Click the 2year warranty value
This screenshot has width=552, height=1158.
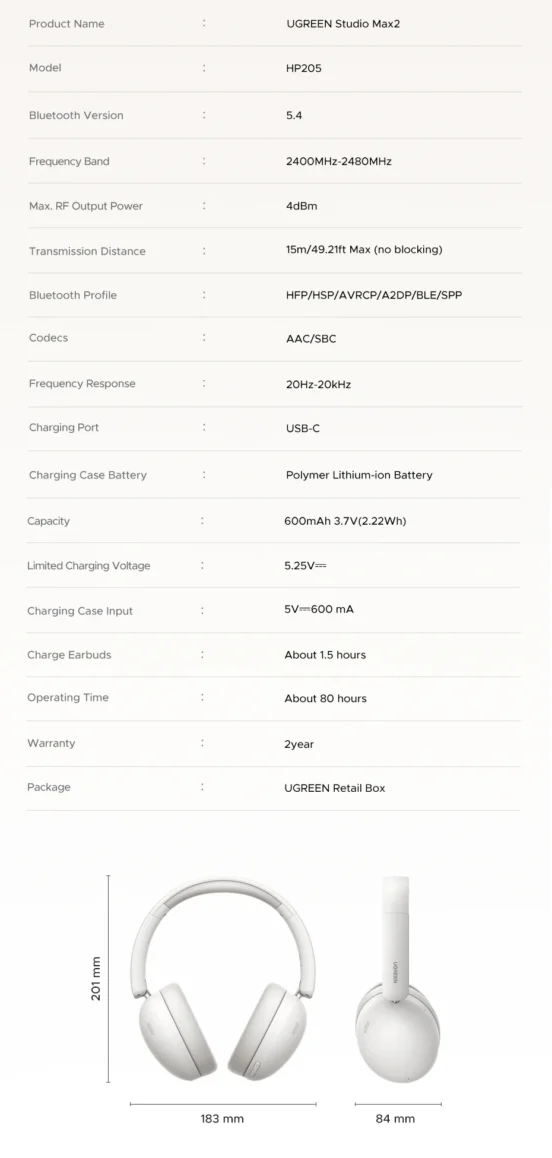(x=299, y=744)
